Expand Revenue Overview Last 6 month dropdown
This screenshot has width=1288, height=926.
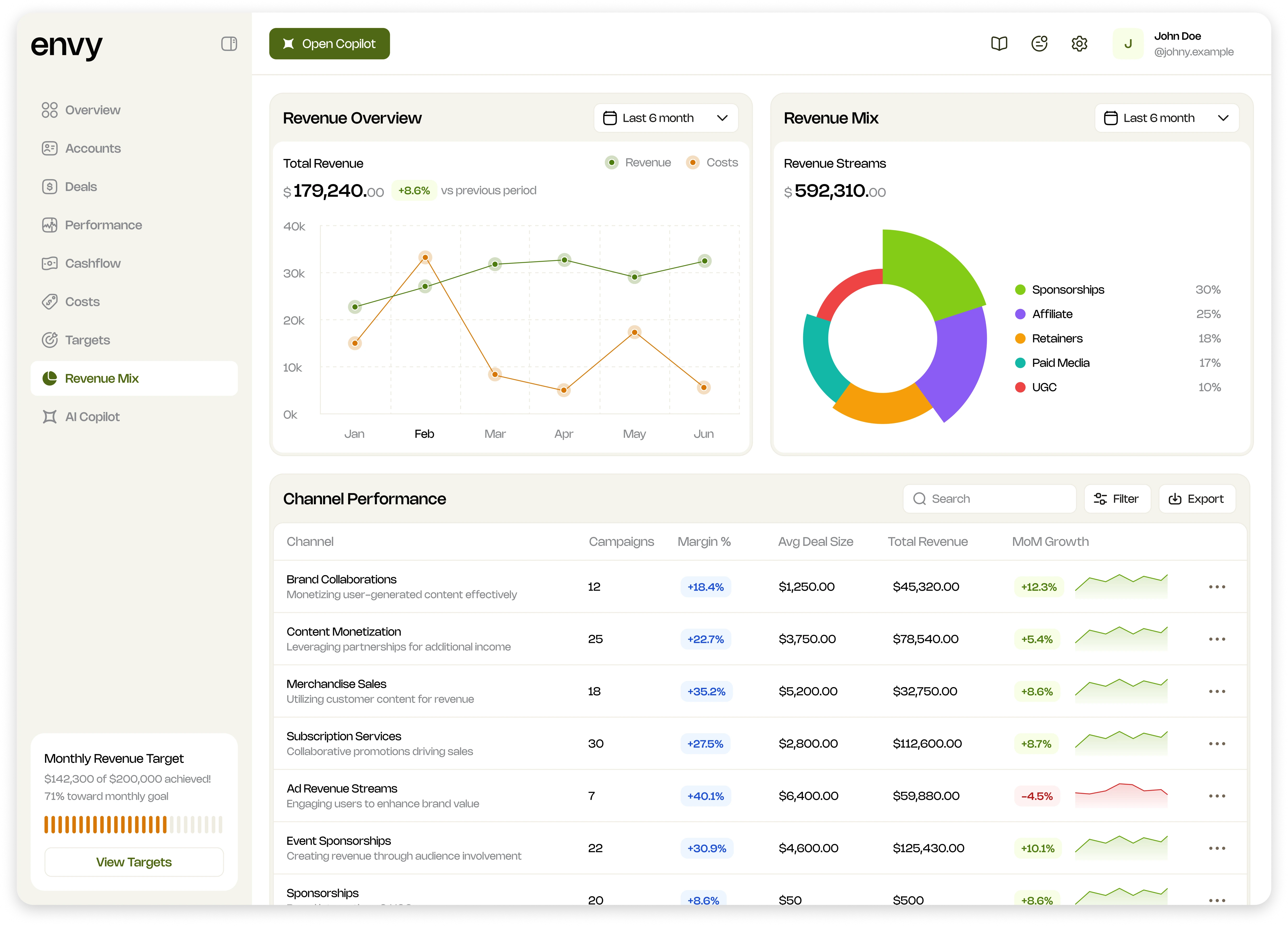click(666, 118)
